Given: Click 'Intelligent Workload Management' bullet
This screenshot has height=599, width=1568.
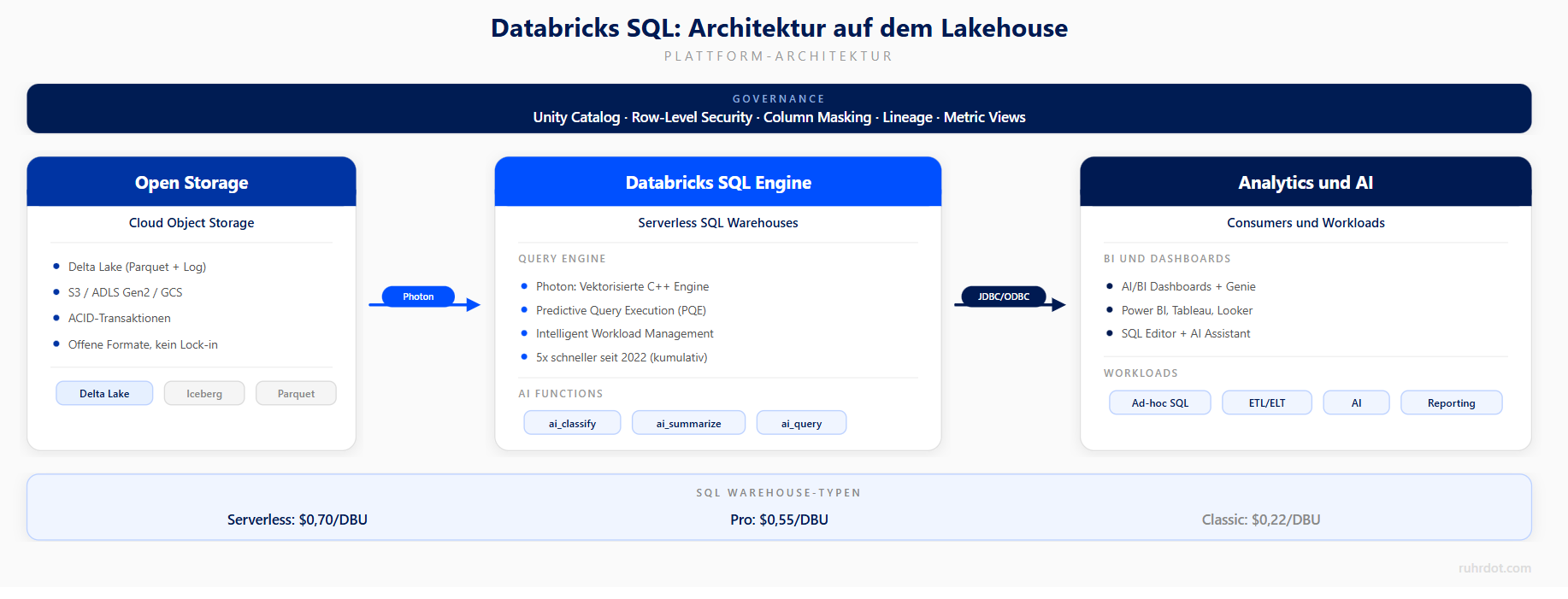Looking at the screenshot, I should (624, 333).
